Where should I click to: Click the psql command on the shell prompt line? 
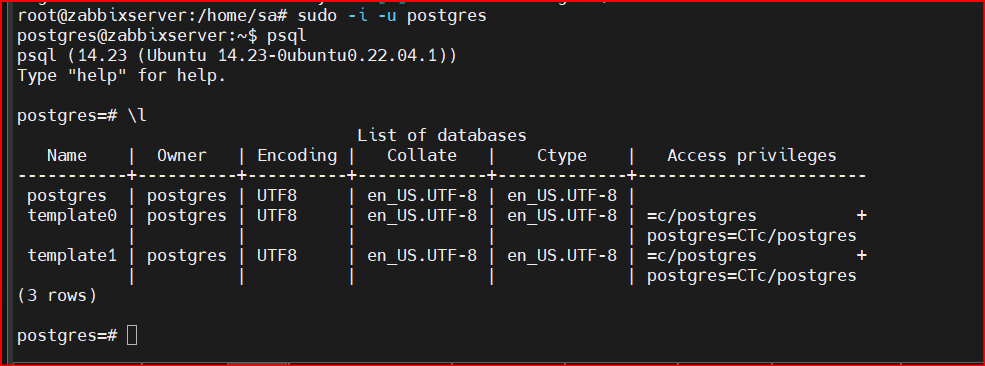(x=287, y=36)
